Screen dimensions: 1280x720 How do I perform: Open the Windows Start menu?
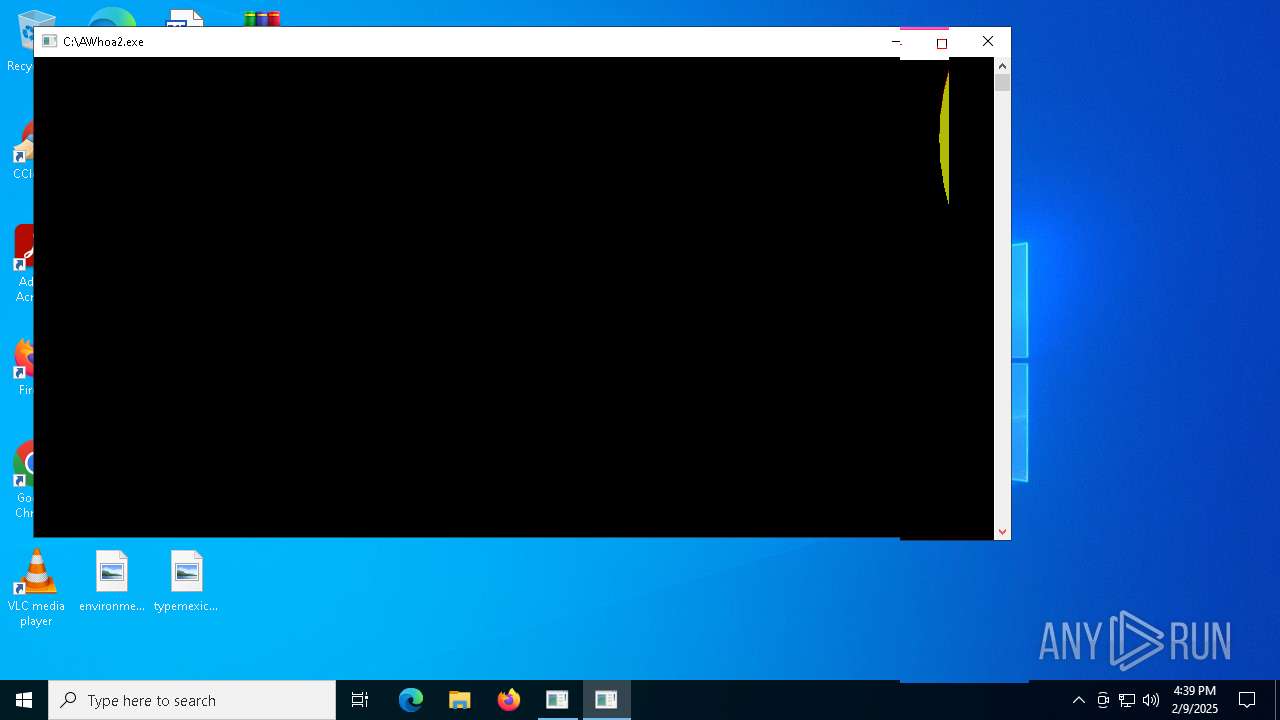(24, 700)
